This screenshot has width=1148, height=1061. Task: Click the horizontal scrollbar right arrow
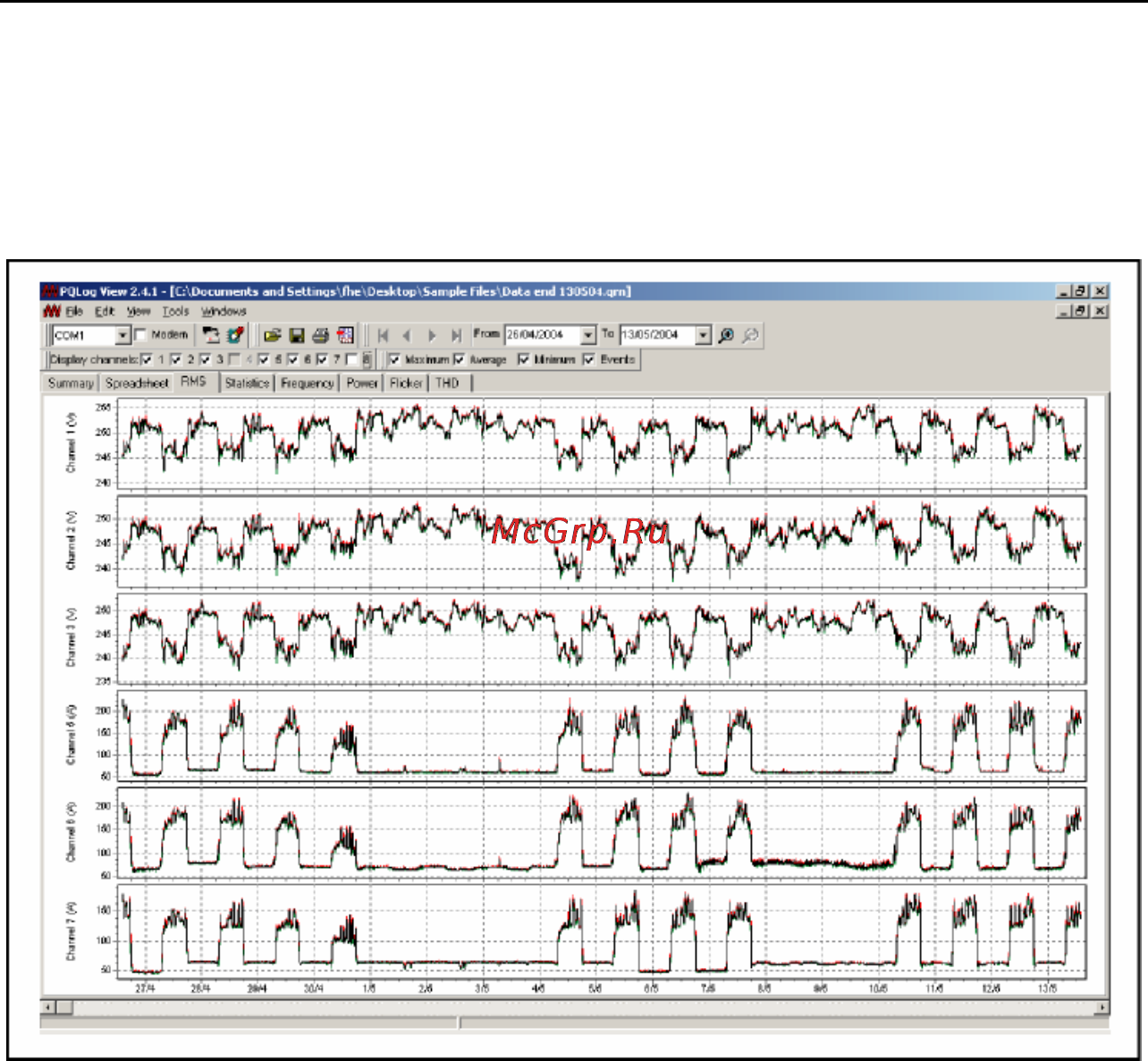(1102, 1007)
